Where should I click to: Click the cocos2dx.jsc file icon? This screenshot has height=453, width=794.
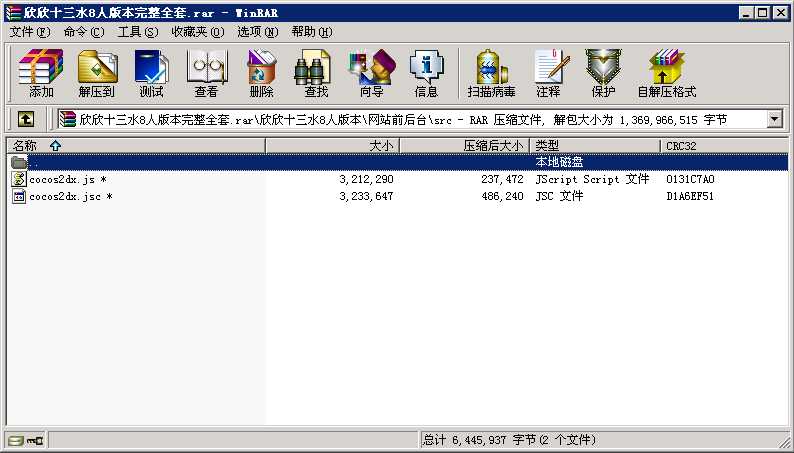pos(19,196)
